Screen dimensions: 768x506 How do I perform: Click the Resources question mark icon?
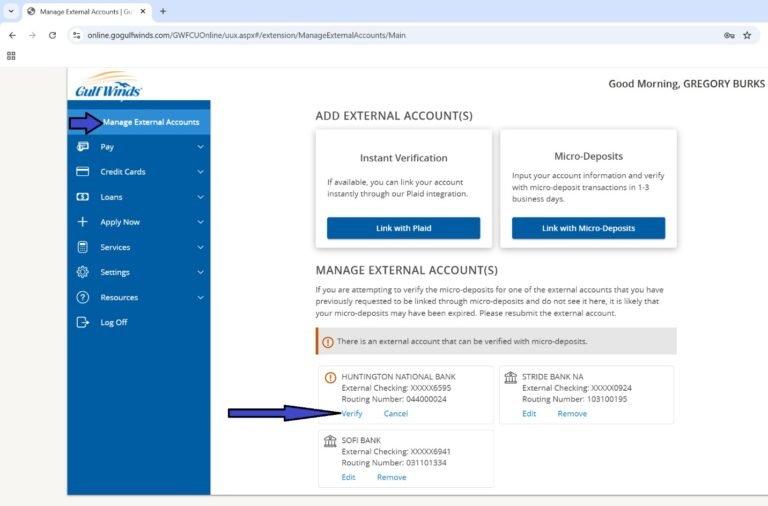(83, 297)
